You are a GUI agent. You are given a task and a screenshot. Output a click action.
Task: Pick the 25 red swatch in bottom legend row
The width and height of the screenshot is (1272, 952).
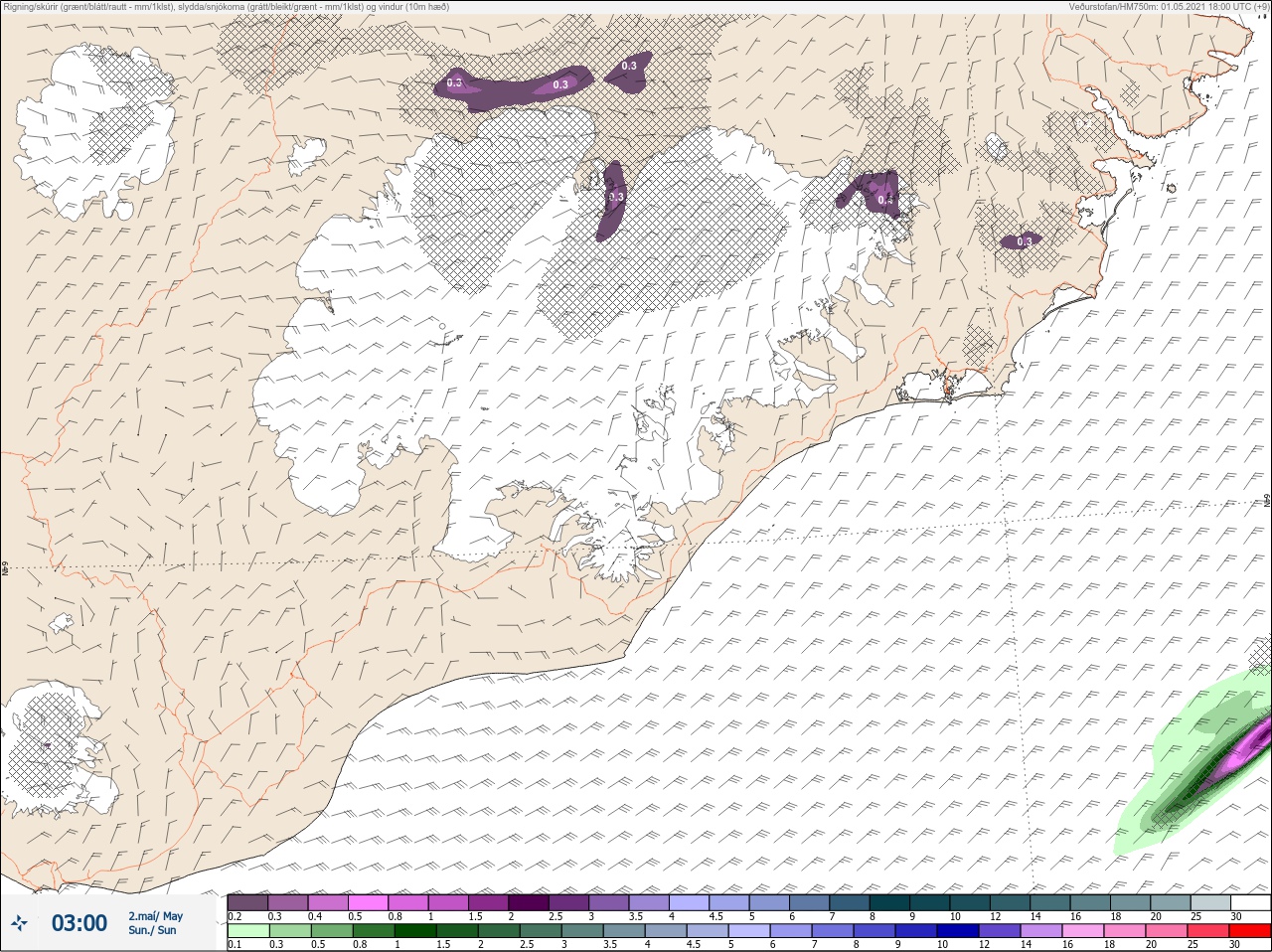pyautogui.click(x=1207, y=931)
